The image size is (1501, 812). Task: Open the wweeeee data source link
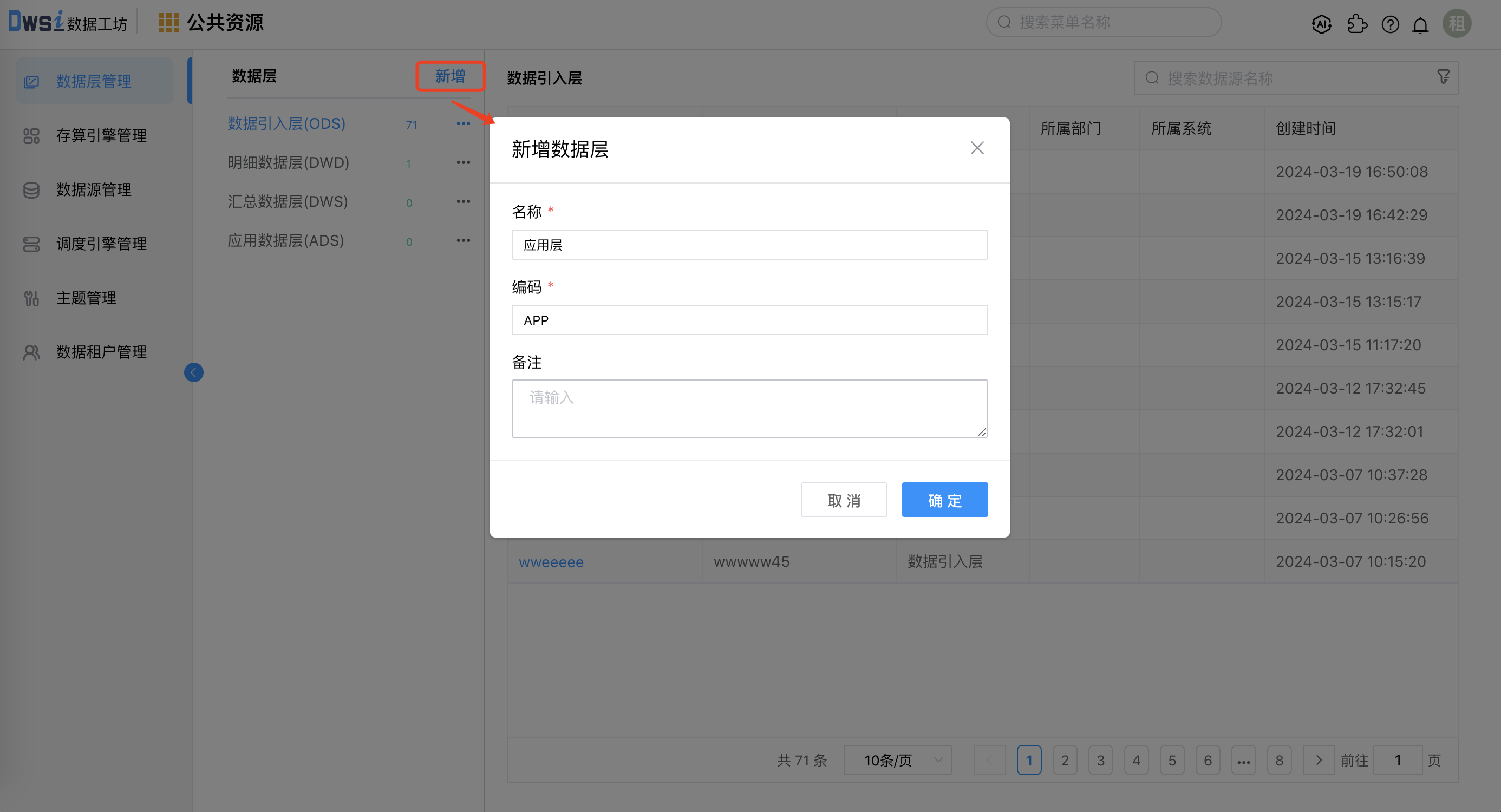coord(551,562)
